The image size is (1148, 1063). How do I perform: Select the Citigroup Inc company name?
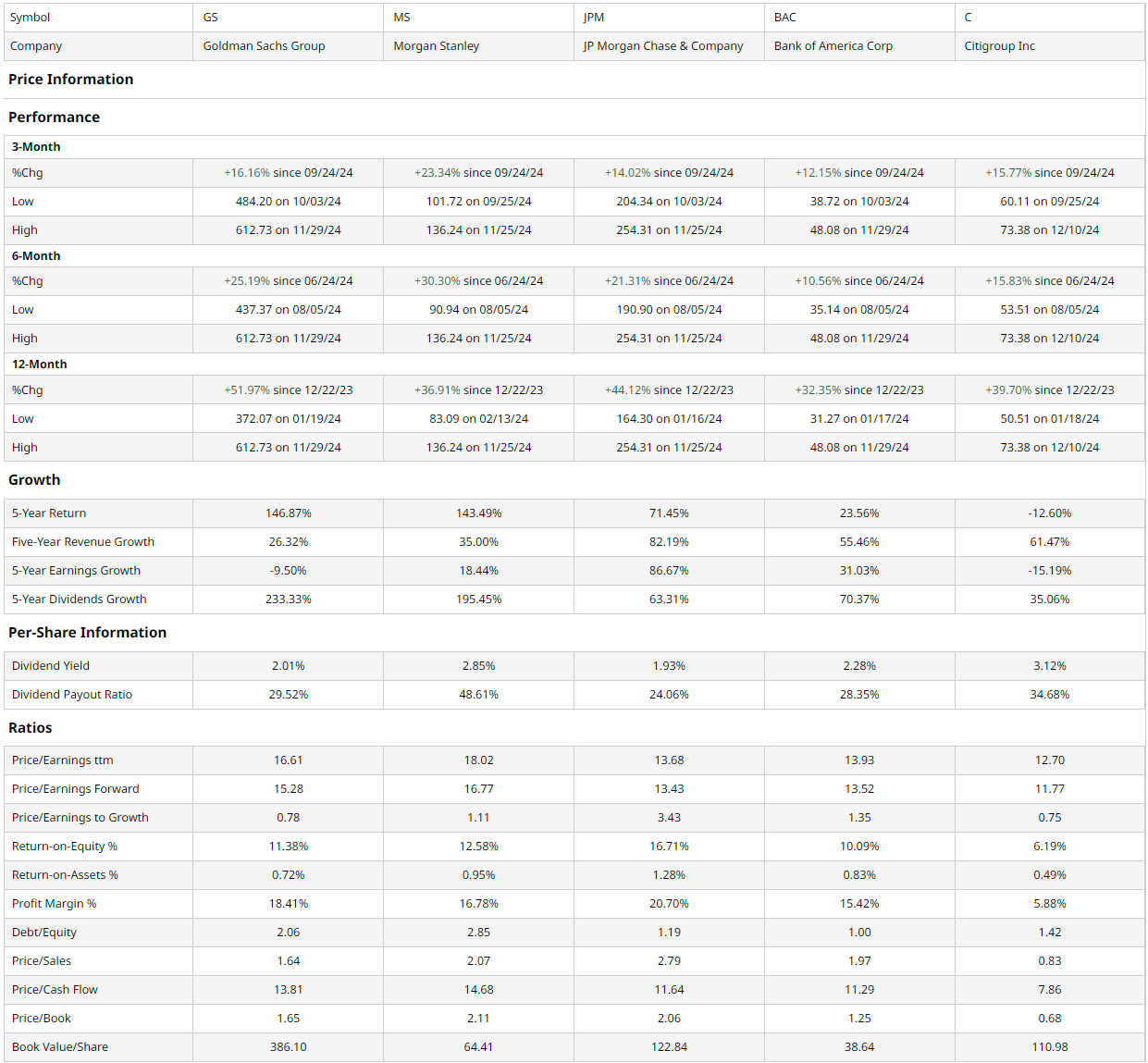pos(1000,46)
